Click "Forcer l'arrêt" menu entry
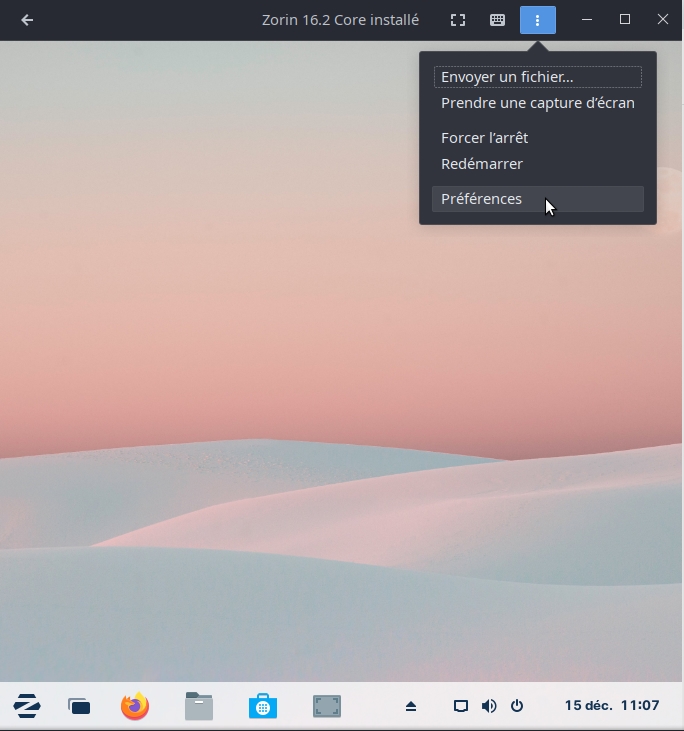This screenshot has height=731, width=684. 485,138
